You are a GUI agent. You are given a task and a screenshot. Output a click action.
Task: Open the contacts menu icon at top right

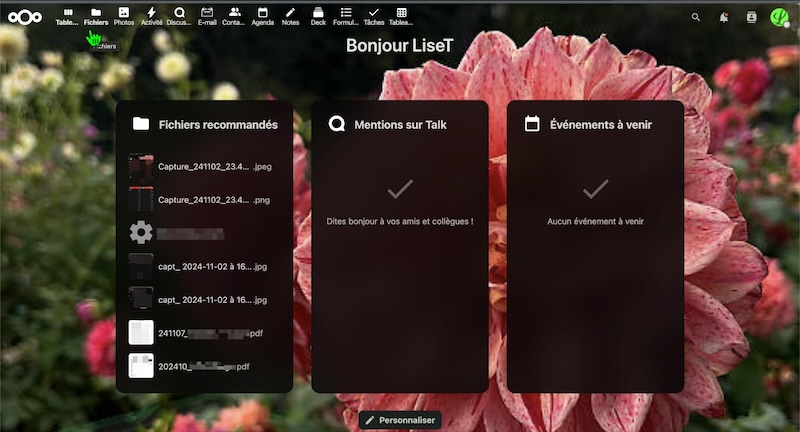coord(752,17)
